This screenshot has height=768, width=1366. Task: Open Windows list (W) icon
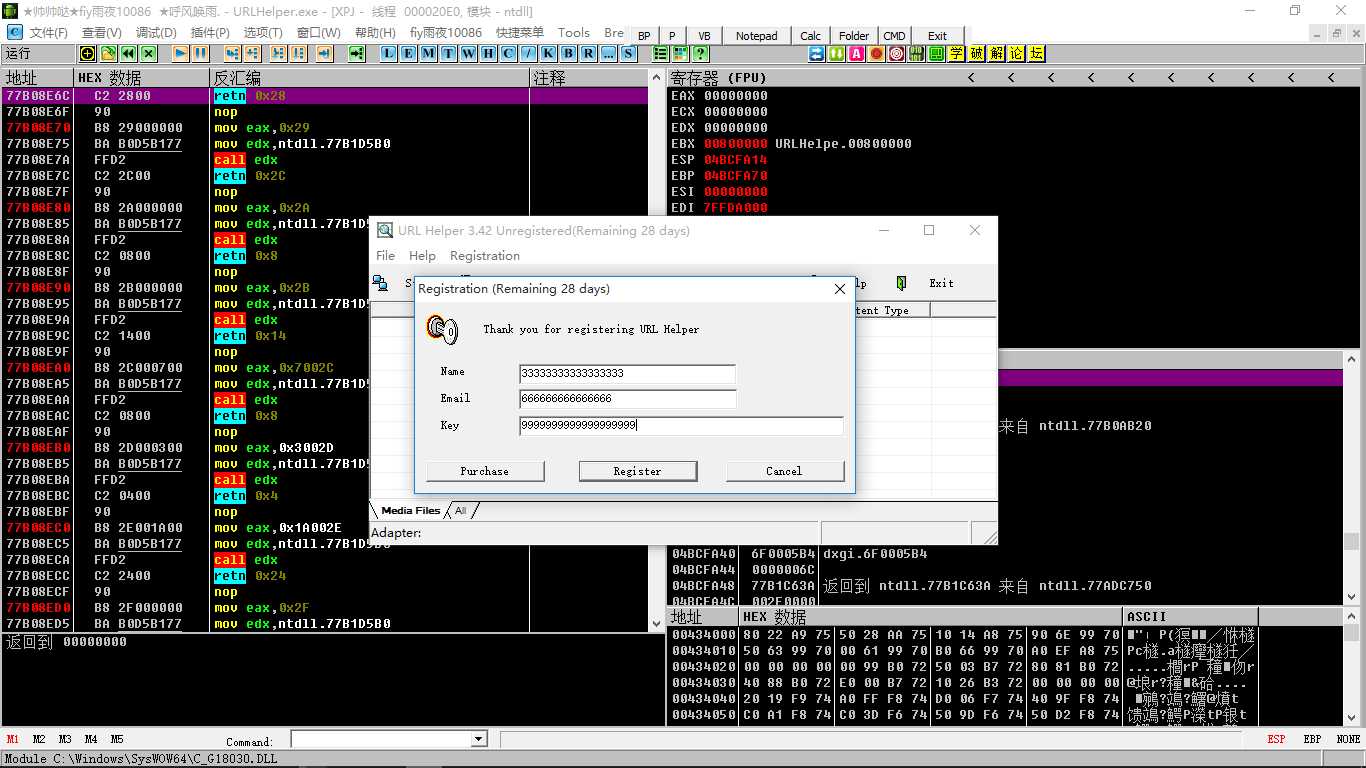tap(469, 54)
